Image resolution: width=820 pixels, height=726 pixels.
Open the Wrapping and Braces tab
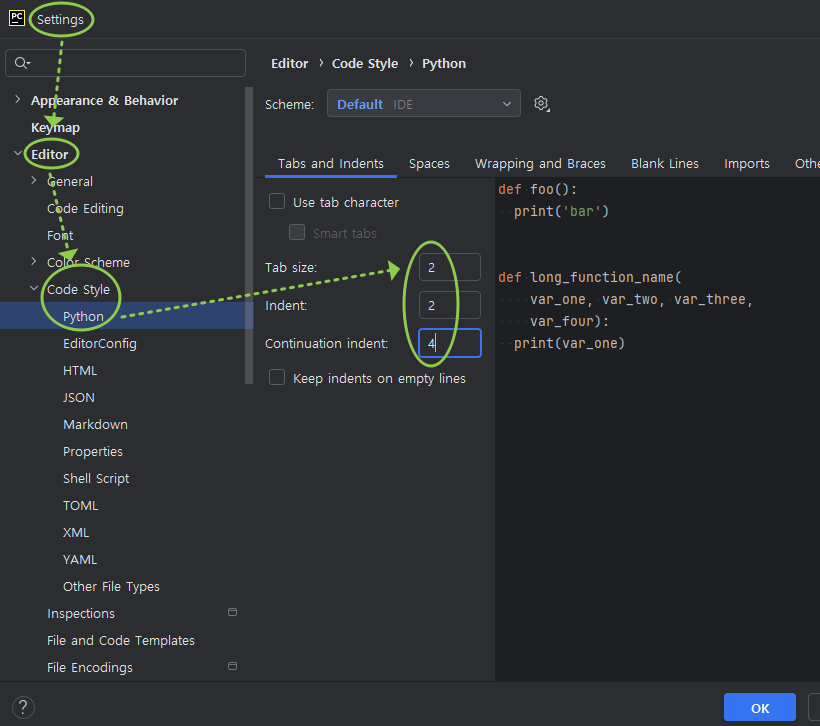tap(540, 164)
